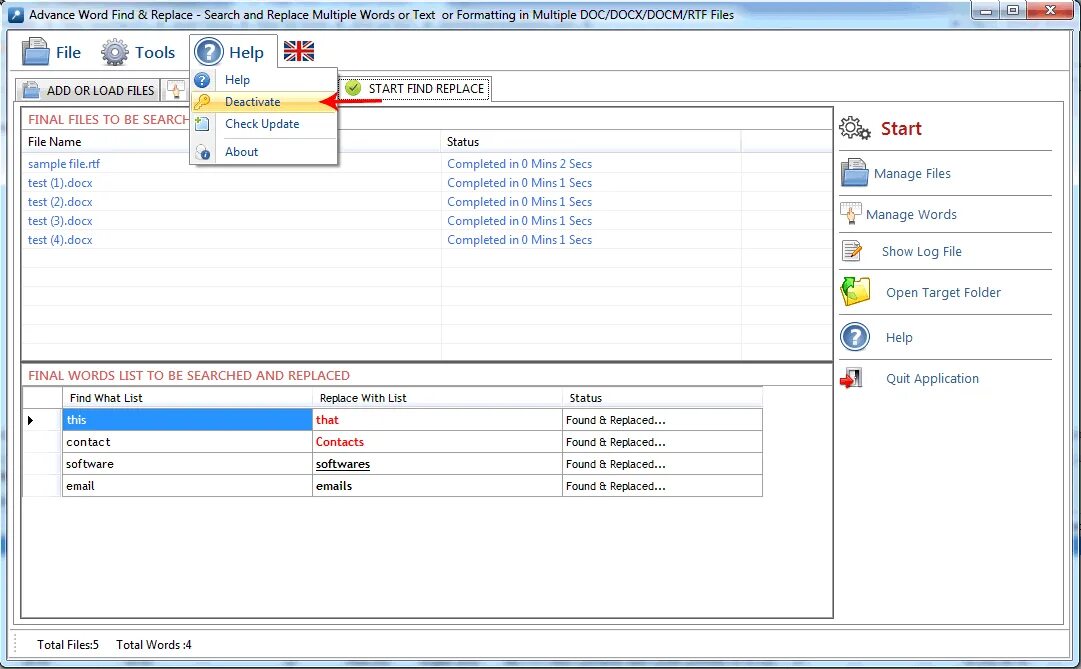This screenshot has height=669, width=1081.
Task: Select the 'email' find word cell
Action: [187, 486]
